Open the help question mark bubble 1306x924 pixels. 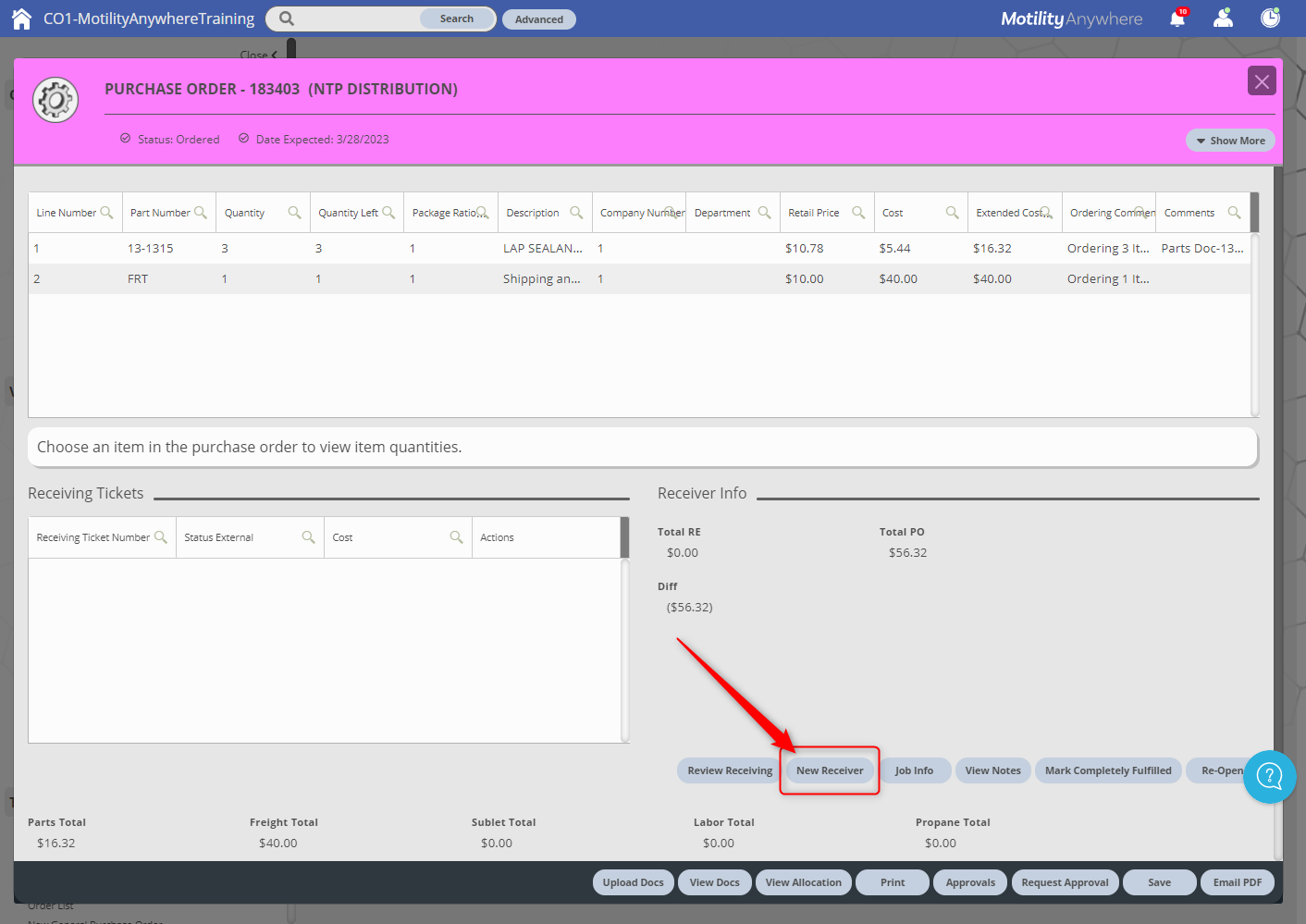1270,776
